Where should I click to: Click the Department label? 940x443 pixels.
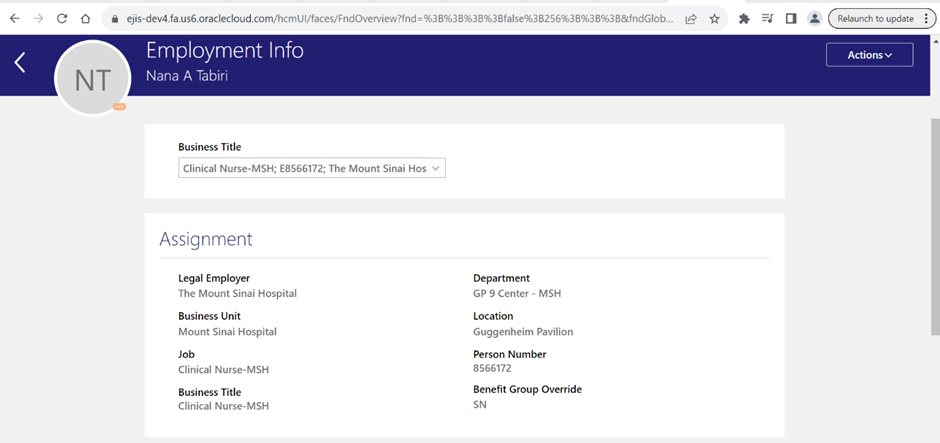[501, 278]
